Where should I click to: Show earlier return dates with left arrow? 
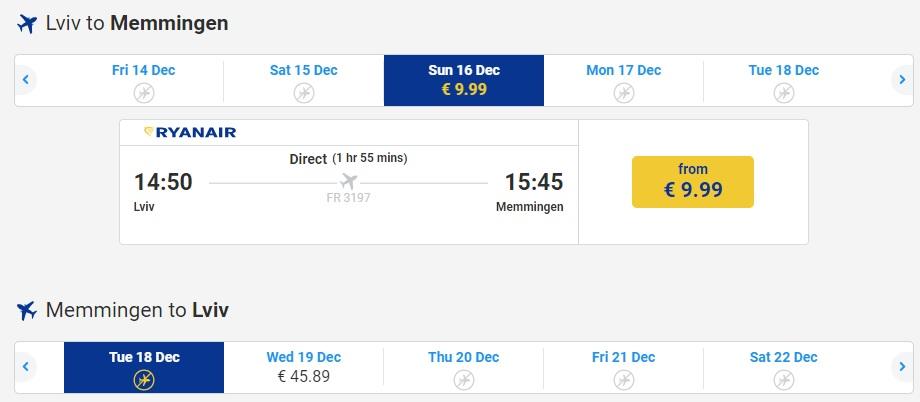[26, 367]
